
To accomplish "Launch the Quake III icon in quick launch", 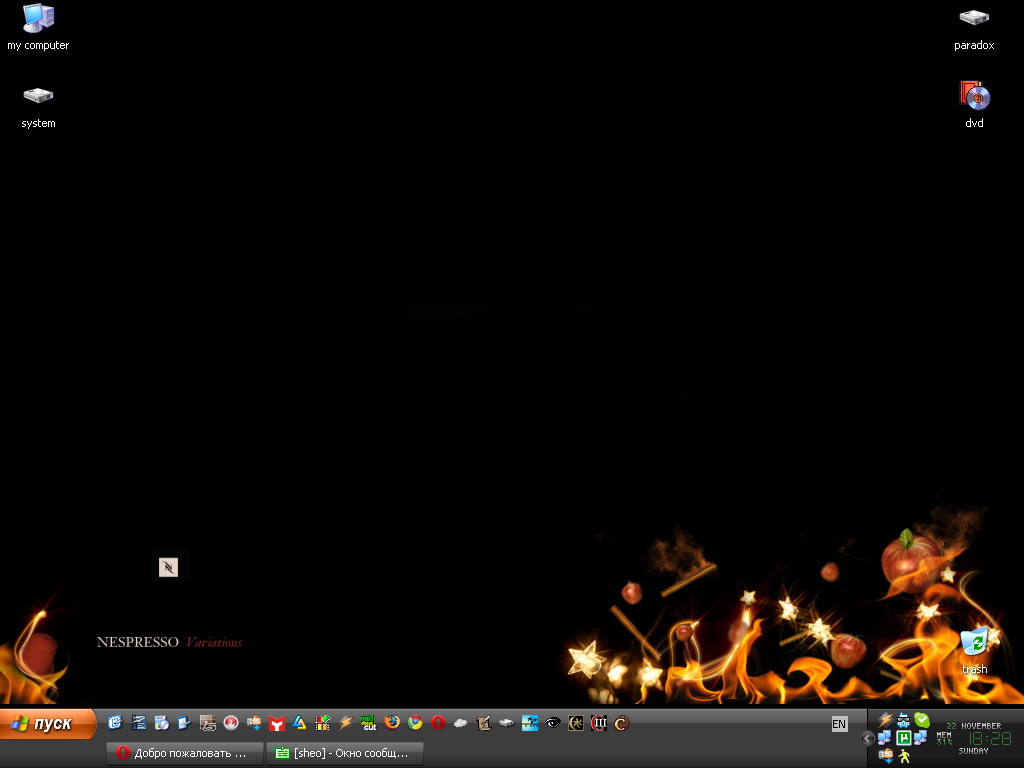I will (599, 723).
